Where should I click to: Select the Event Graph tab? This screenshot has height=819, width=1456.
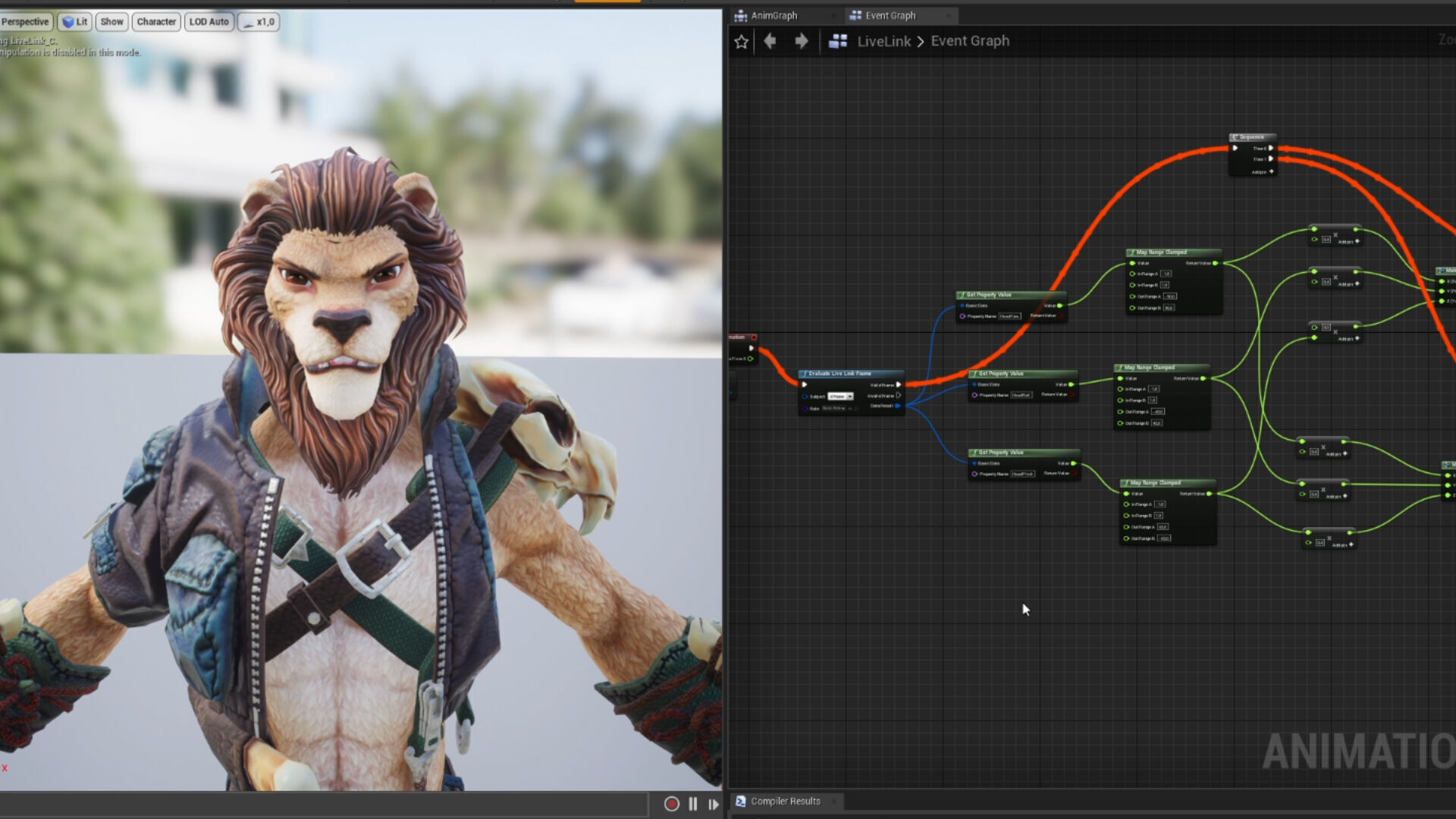890,15
